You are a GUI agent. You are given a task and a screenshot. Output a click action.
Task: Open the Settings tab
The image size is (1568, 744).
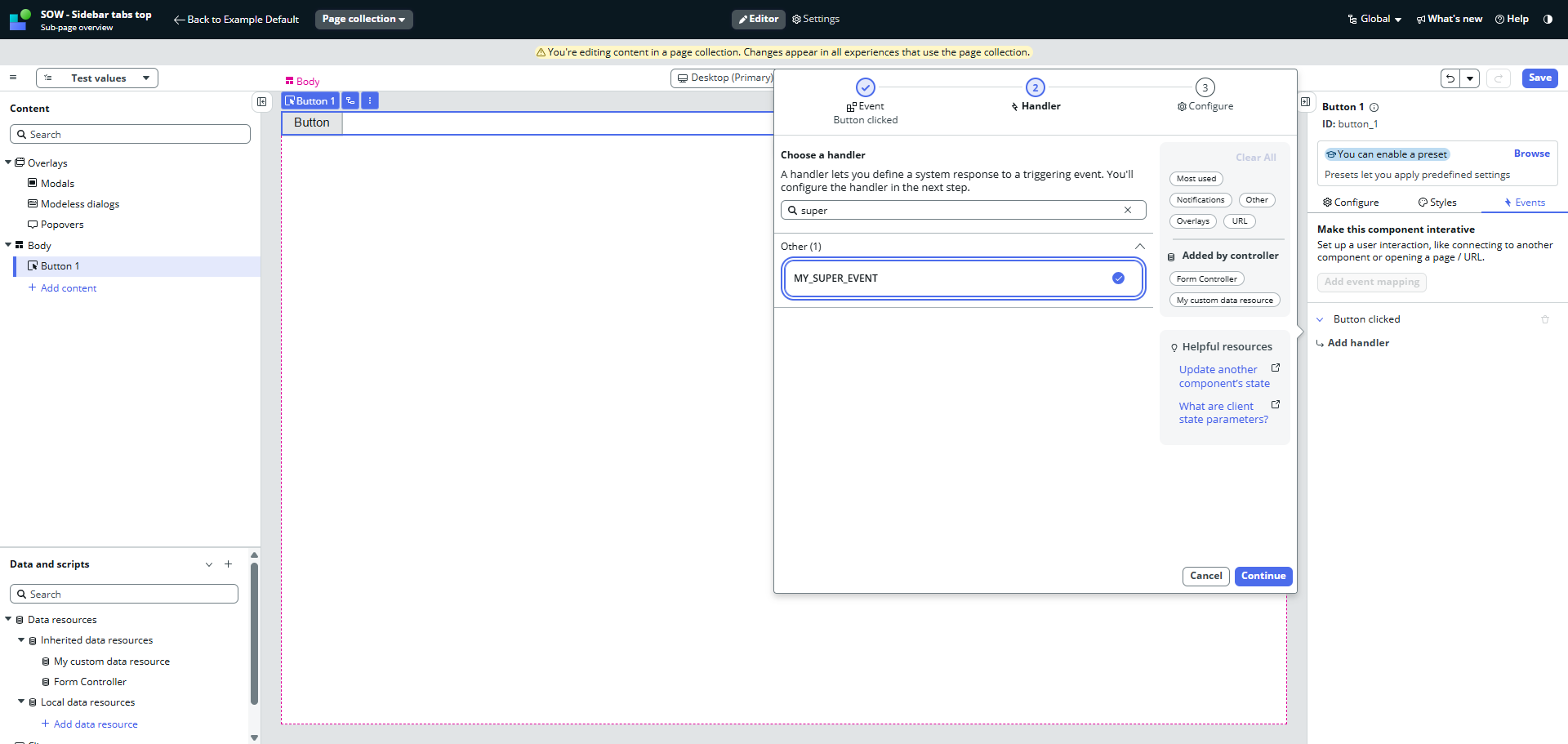pyautogui.click(x=816, y=19)
